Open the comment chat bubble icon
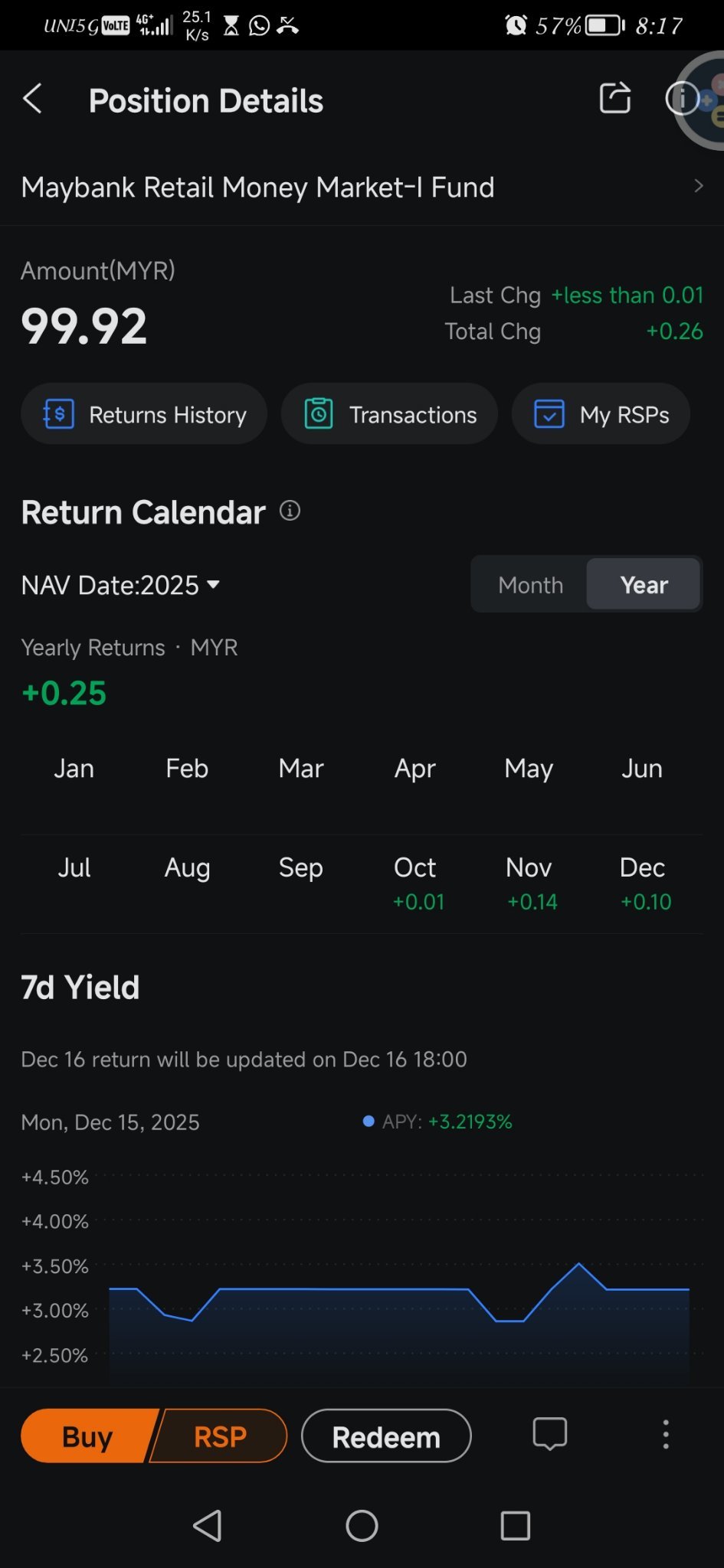The width and height of the screenshot is (724, 1568). 549,1434
